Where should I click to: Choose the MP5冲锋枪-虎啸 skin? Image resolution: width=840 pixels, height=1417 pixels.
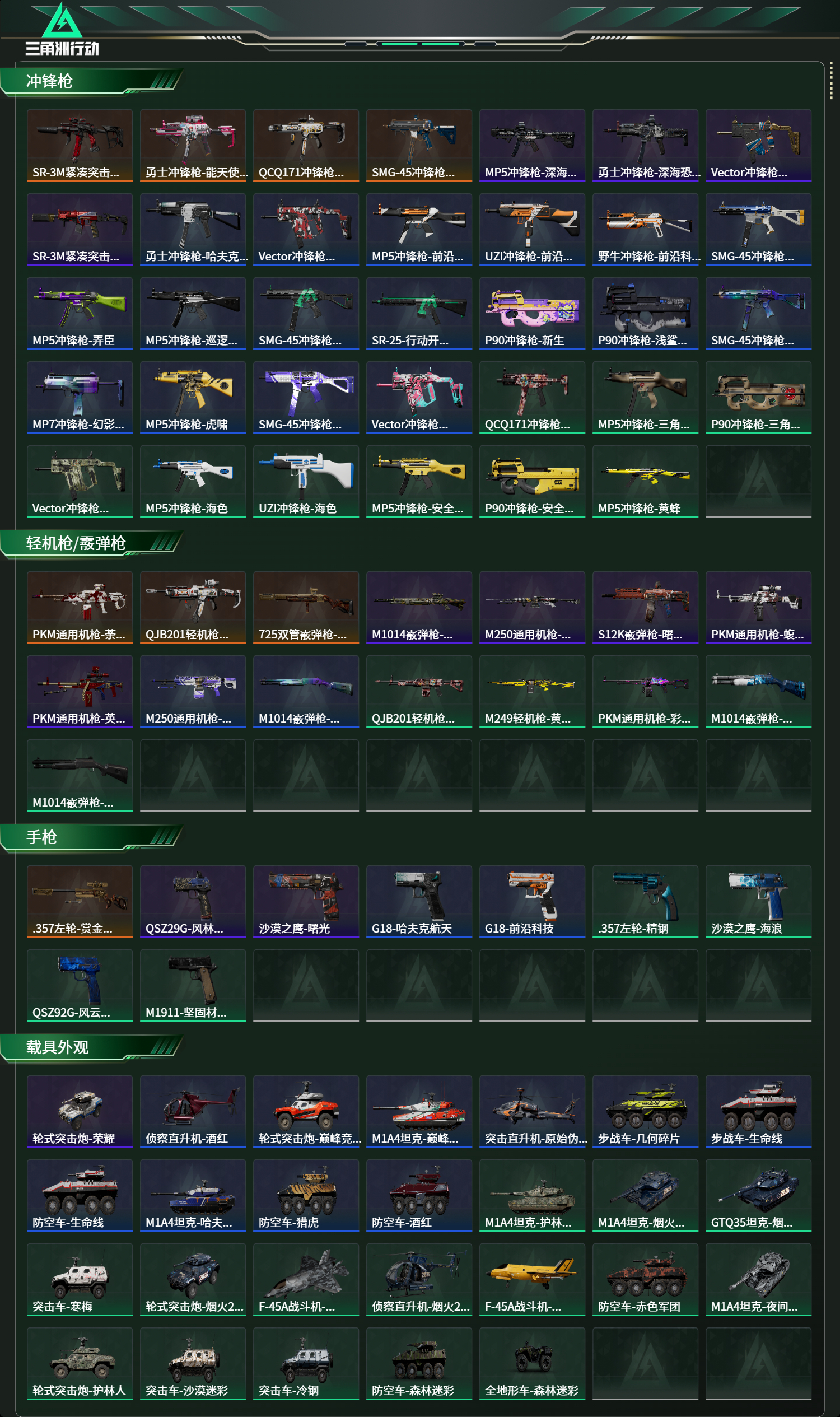[x=193, y=398]
